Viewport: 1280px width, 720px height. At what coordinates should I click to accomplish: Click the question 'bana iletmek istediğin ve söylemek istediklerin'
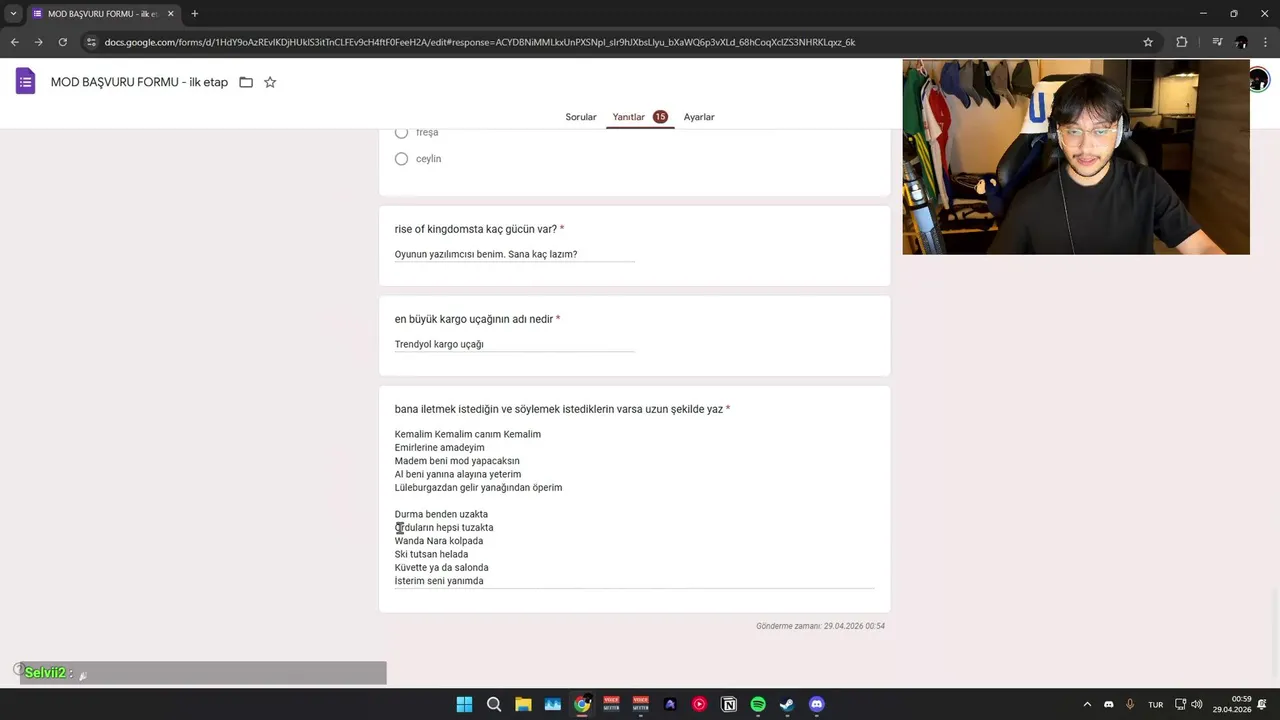(558, 409)
